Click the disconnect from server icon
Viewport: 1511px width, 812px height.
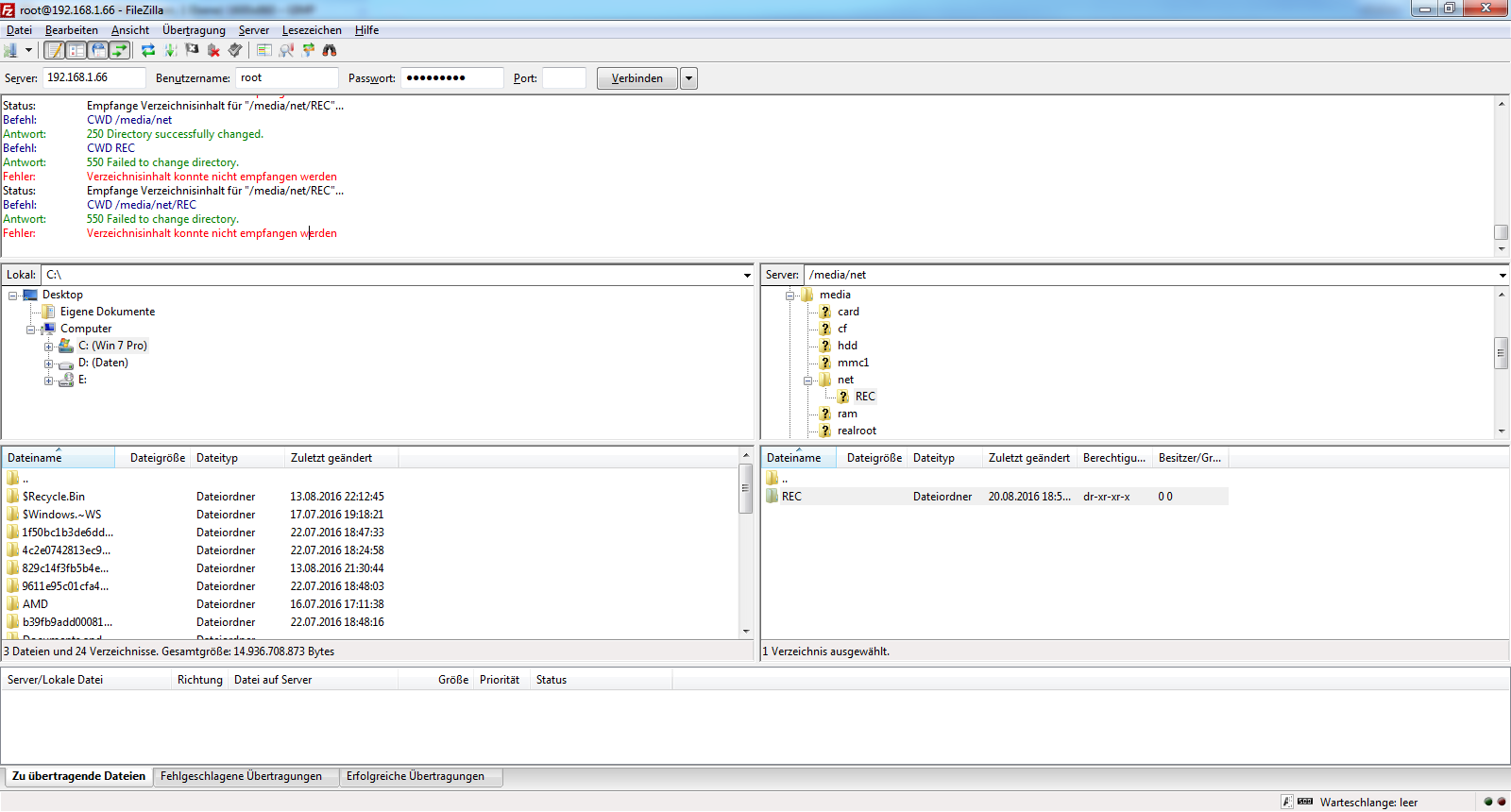(x=214, y=51)
